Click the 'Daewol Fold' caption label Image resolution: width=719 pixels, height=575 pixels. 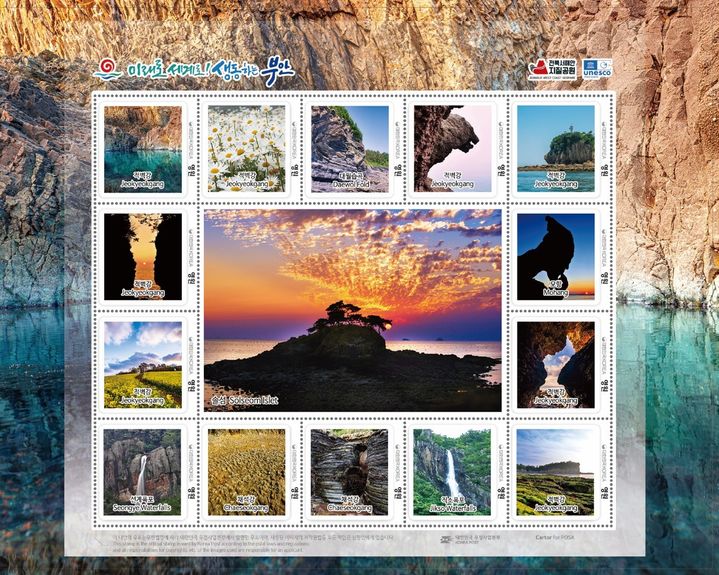click(x=350, y=184)
